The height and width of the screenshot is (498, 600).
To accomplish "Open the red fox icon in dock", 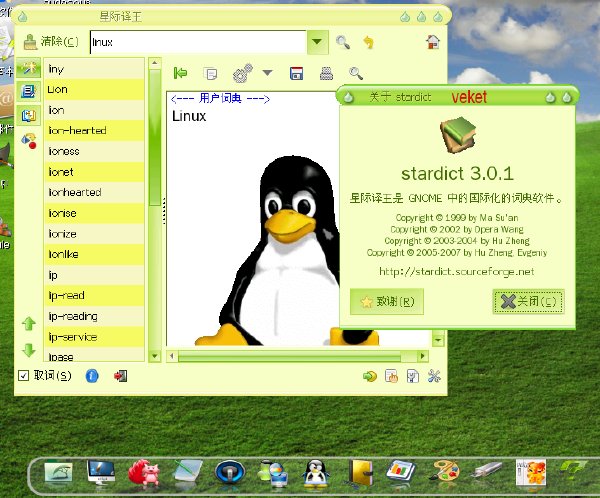I will (144, 473).
